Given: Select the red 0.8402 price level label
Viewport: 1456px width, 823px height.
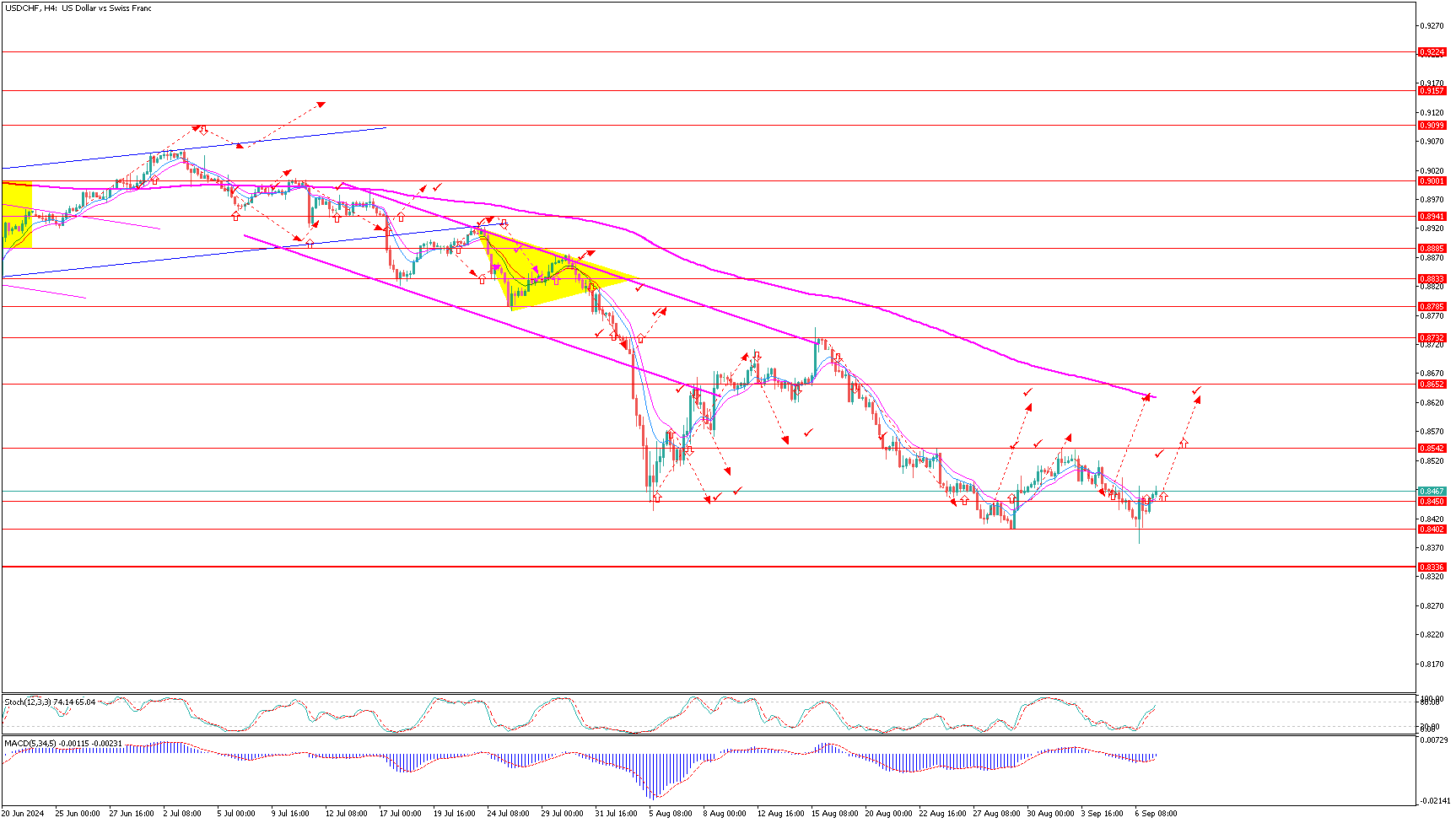Looking at the screenshot, I should [1432, 530].
